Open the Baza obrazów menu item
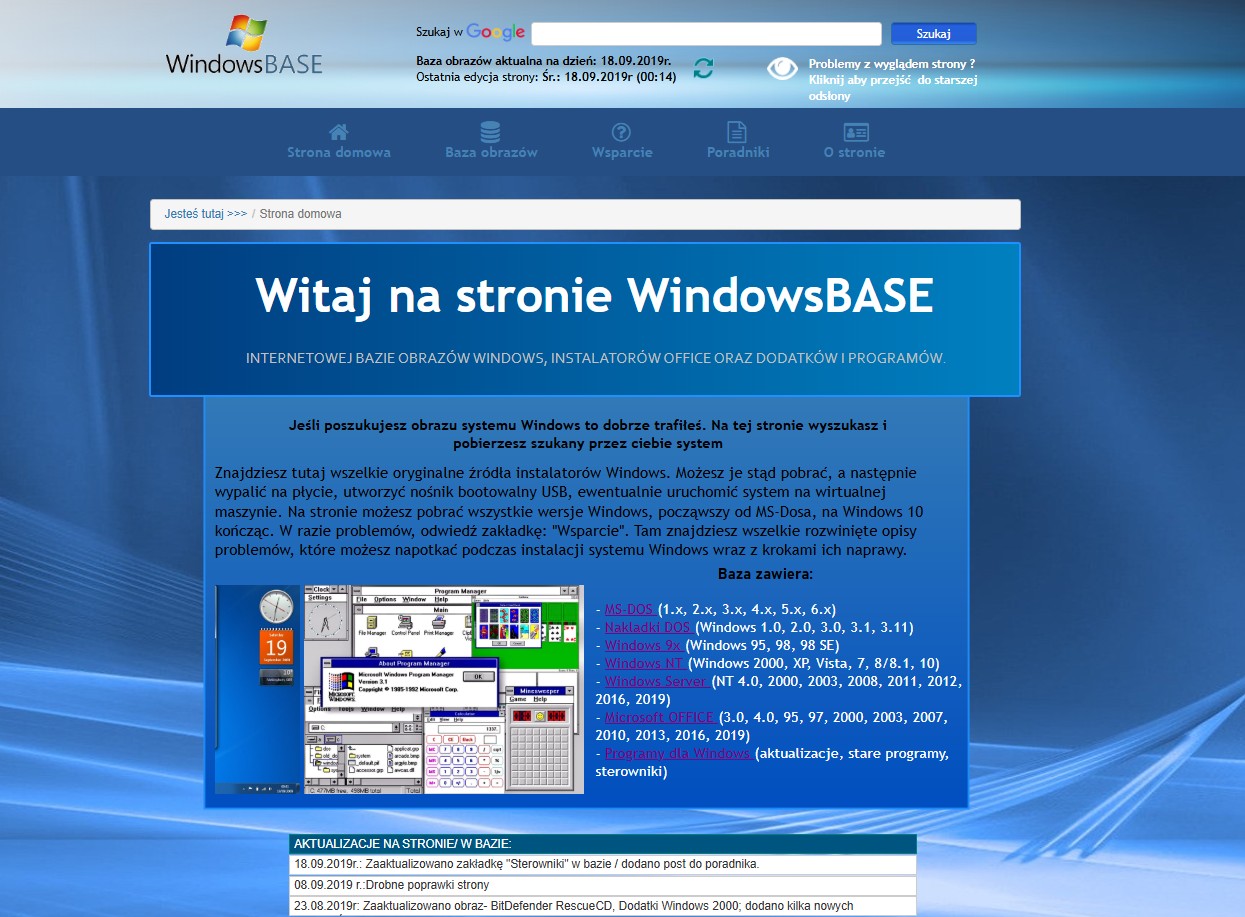The image size is (1245, 917). (491, 153)
